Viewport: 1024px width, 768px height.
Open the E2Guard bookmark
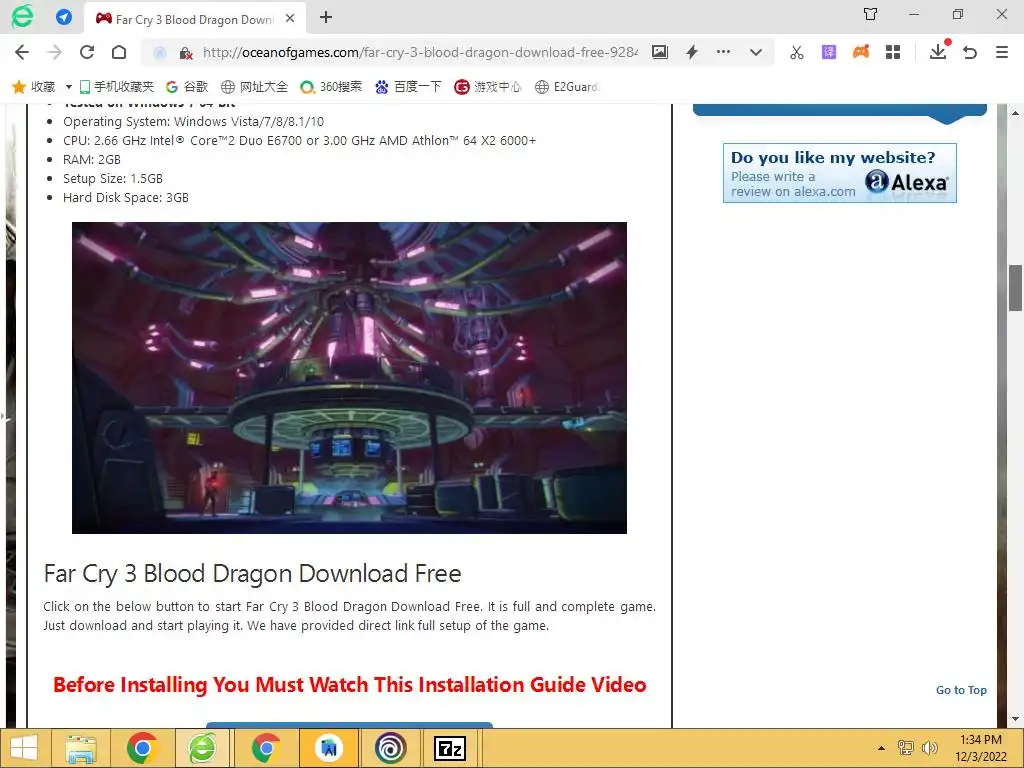click(567, 87)
